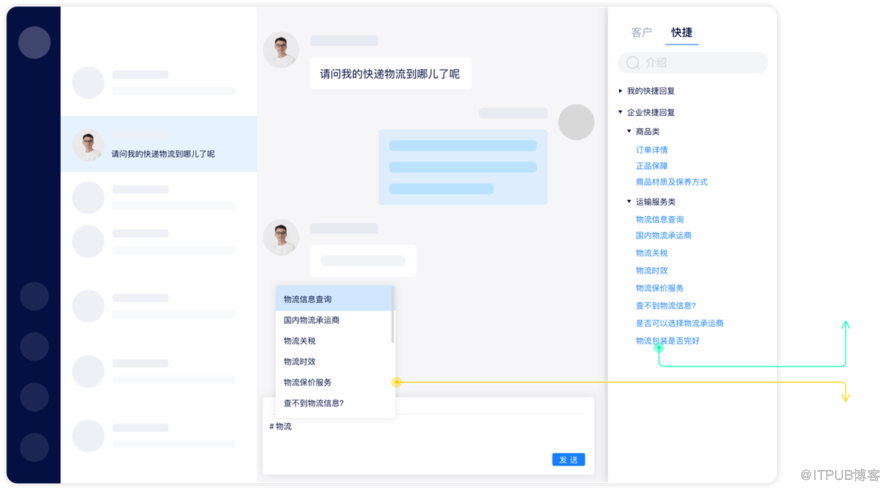Pick 物流保价服务 from the suggestion popup
This screenshot has width=890, height=490.
307,382
